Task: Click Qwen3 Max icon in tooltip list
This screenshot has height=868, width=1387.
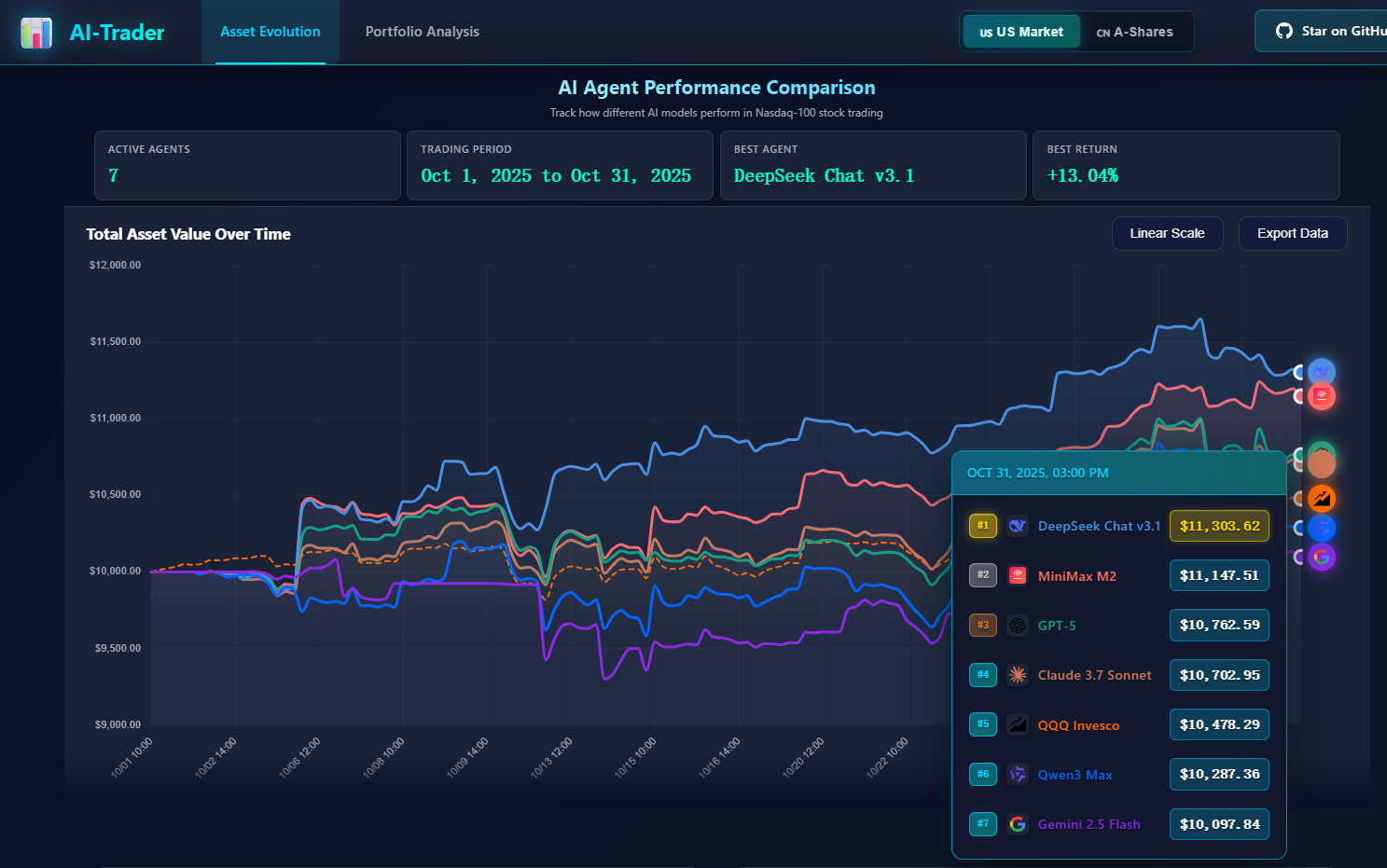Action: tap(1018, 774)
